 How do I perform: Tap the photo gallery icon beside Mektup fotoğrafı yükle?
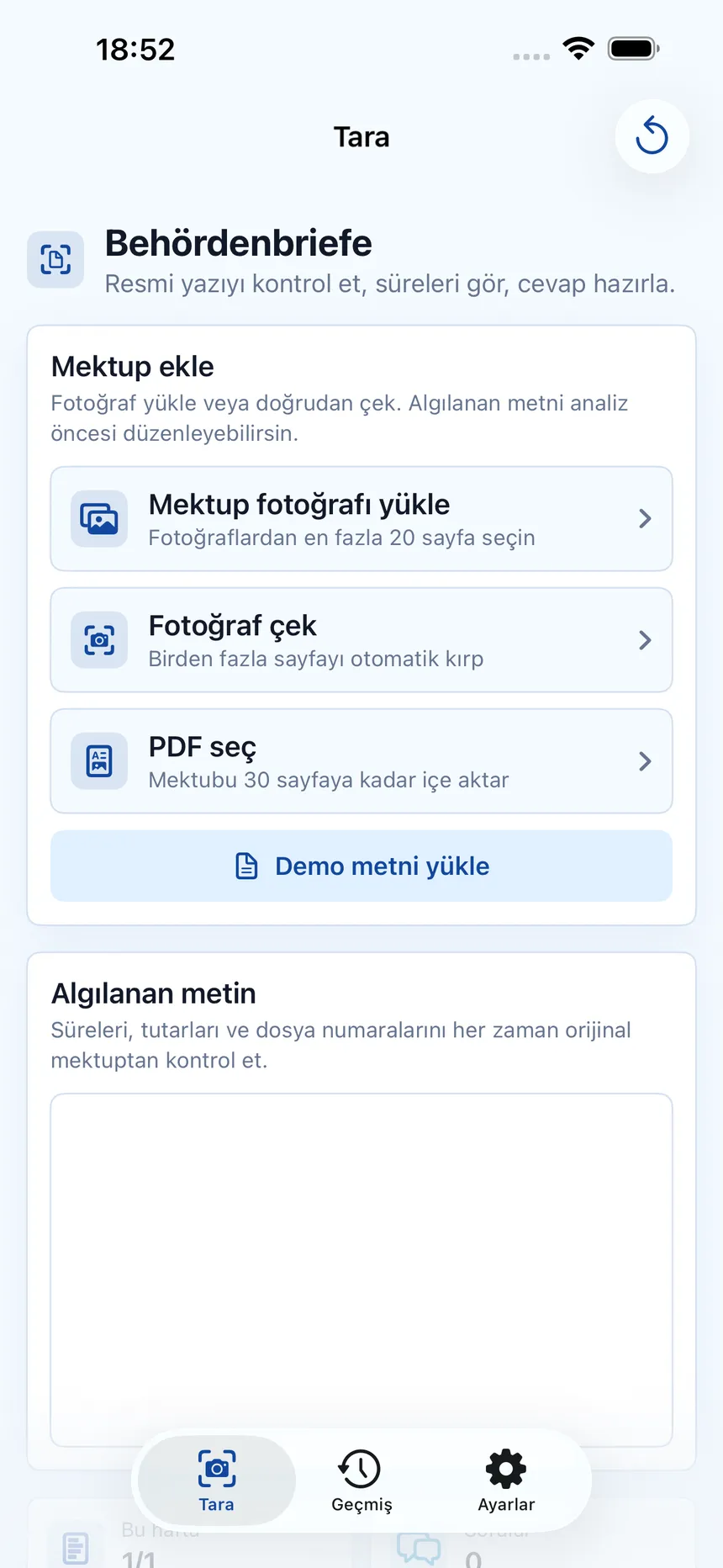[x=99, y=518]
